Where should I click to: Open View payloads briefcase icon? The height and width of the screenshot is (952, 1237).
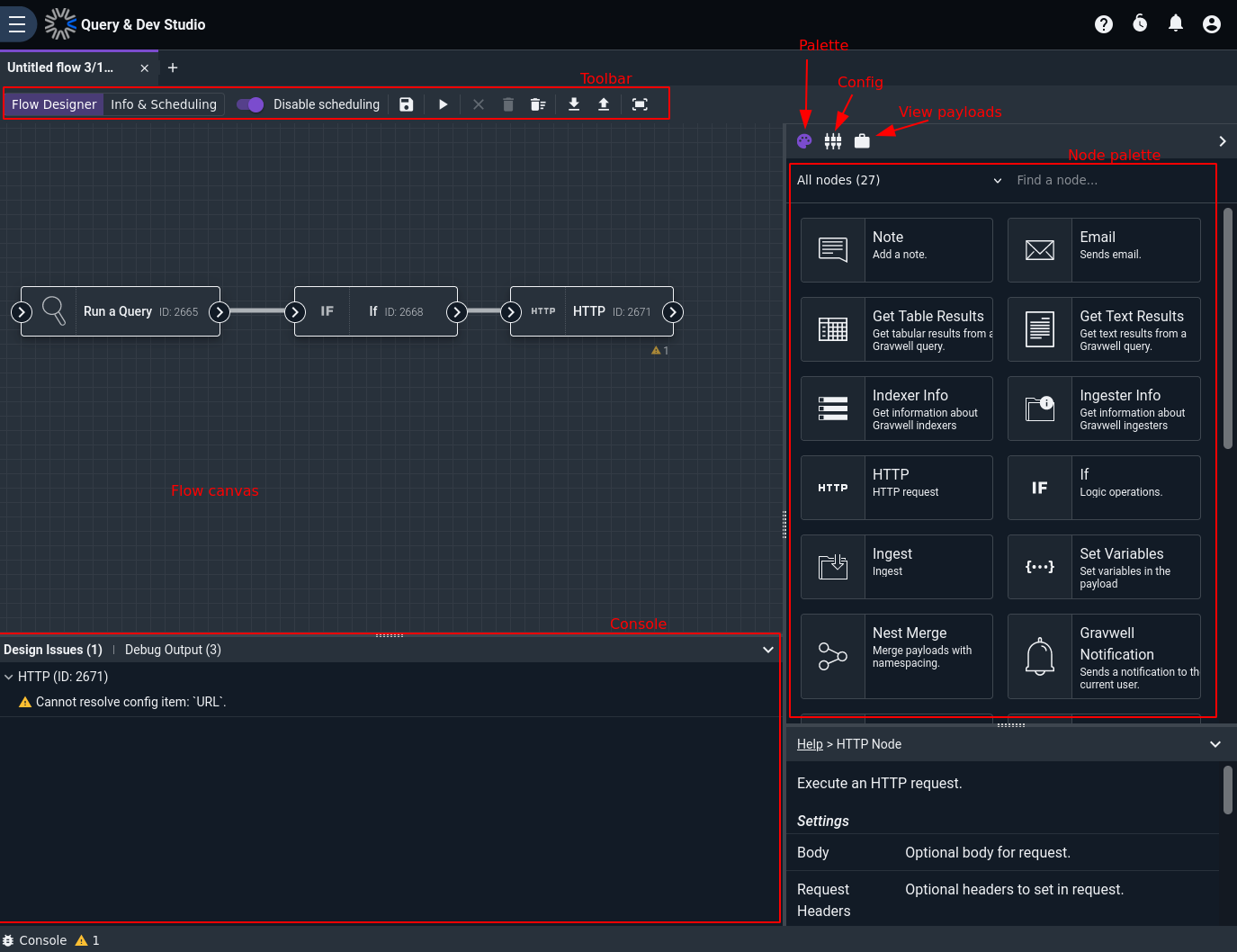(862, 141)
